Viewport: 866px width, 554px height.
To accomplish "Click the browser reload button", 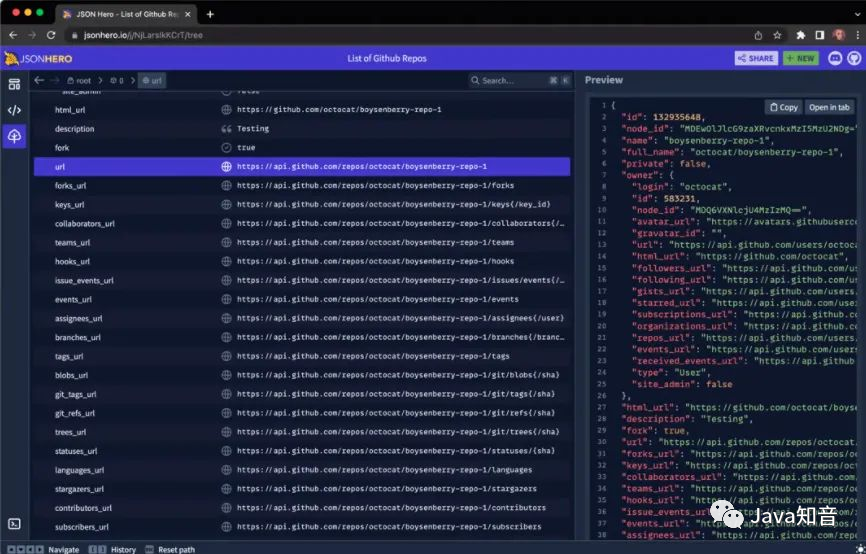I will (x=51, y=35).
